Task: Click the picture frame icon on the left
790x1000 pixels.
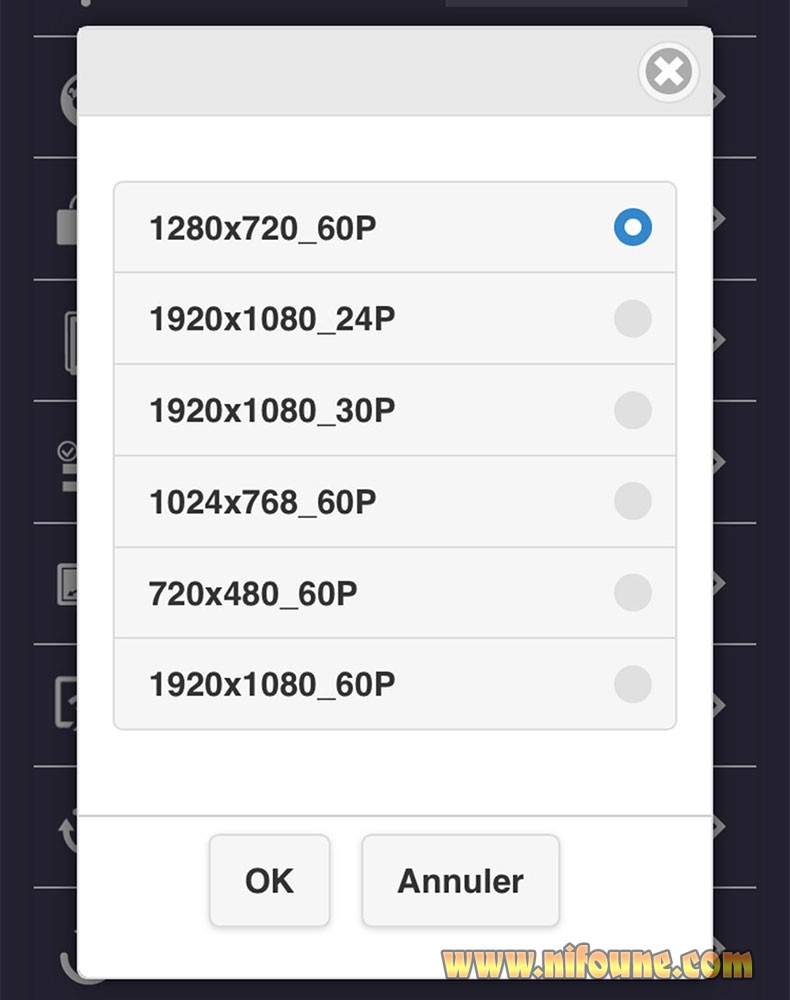Action: point(68,584)
